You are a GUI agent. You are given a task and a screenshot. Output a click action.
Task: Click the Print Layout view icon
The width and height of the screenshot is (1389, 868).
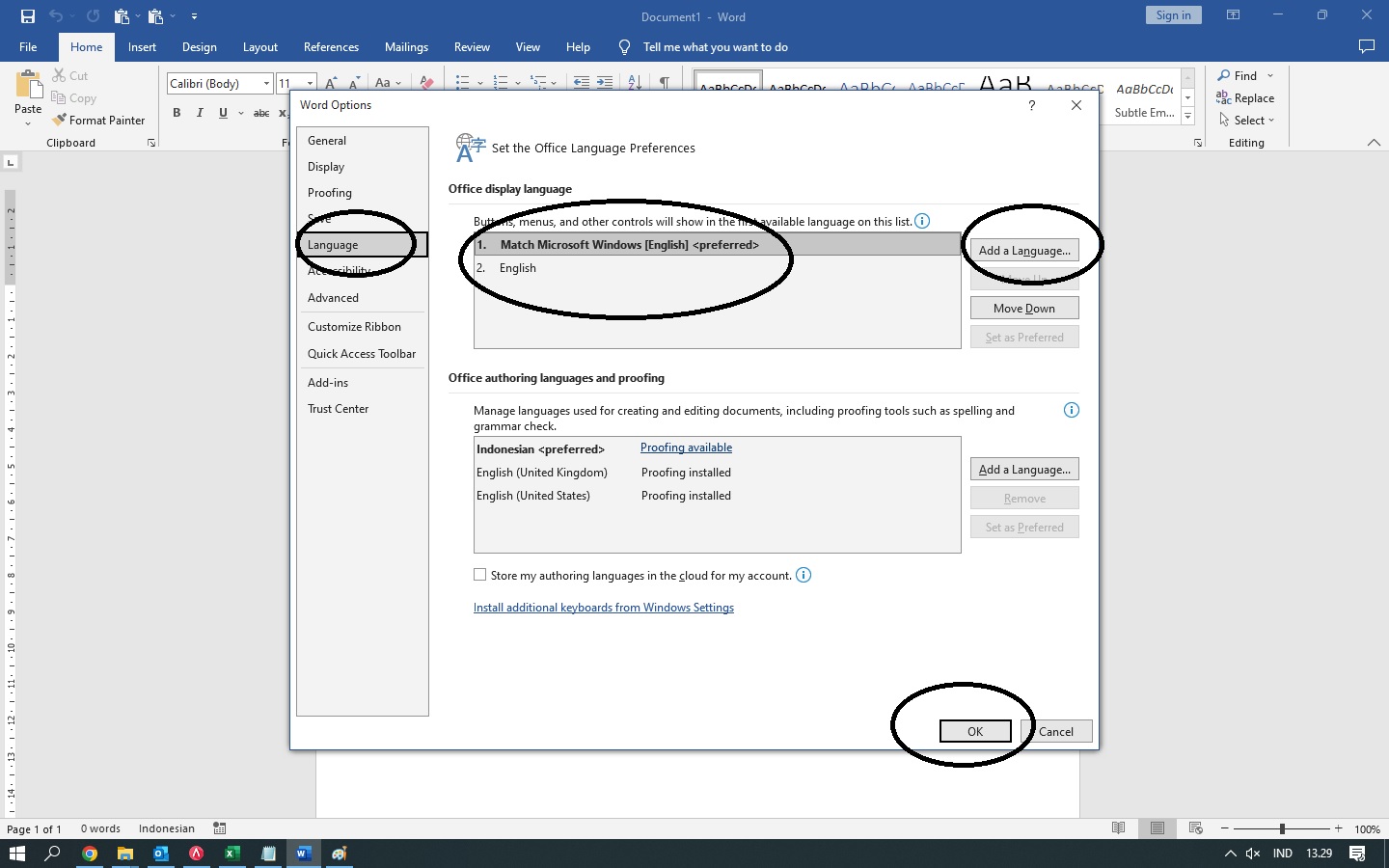pos(1157,828)
